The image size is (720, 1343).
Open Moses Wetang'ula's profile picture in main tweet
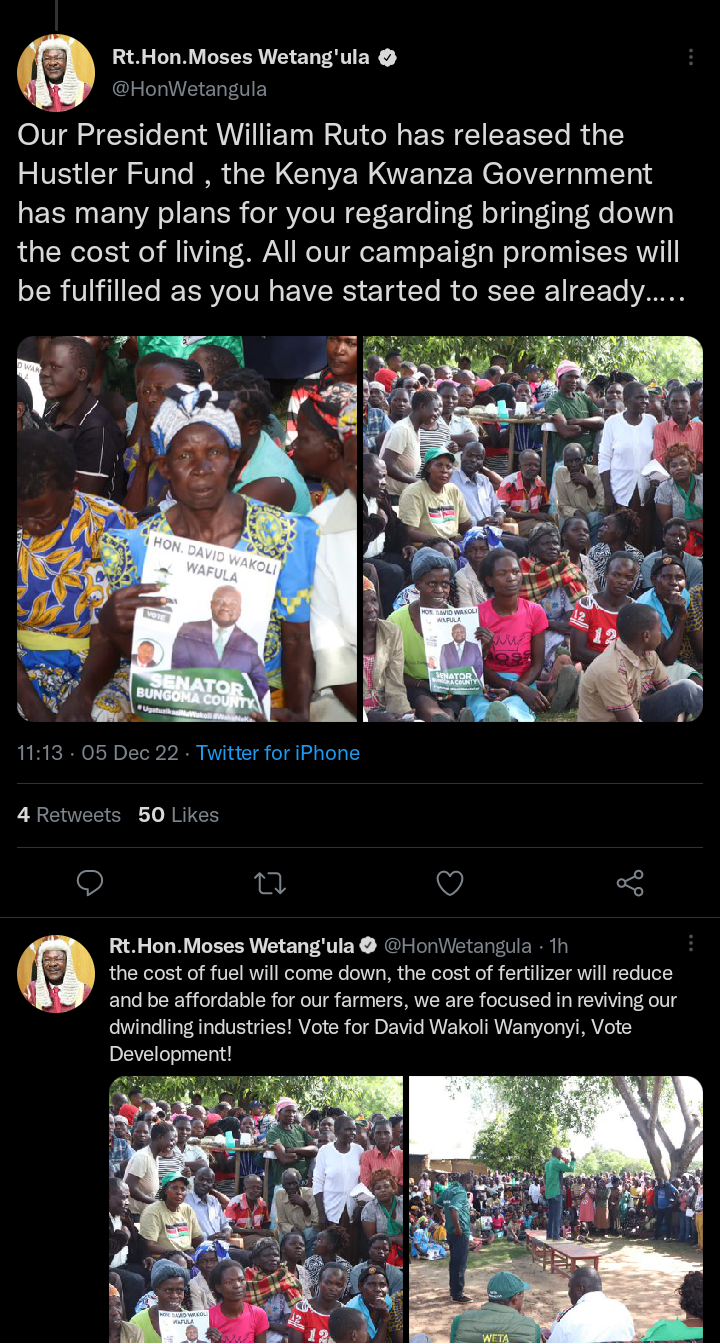56,73
